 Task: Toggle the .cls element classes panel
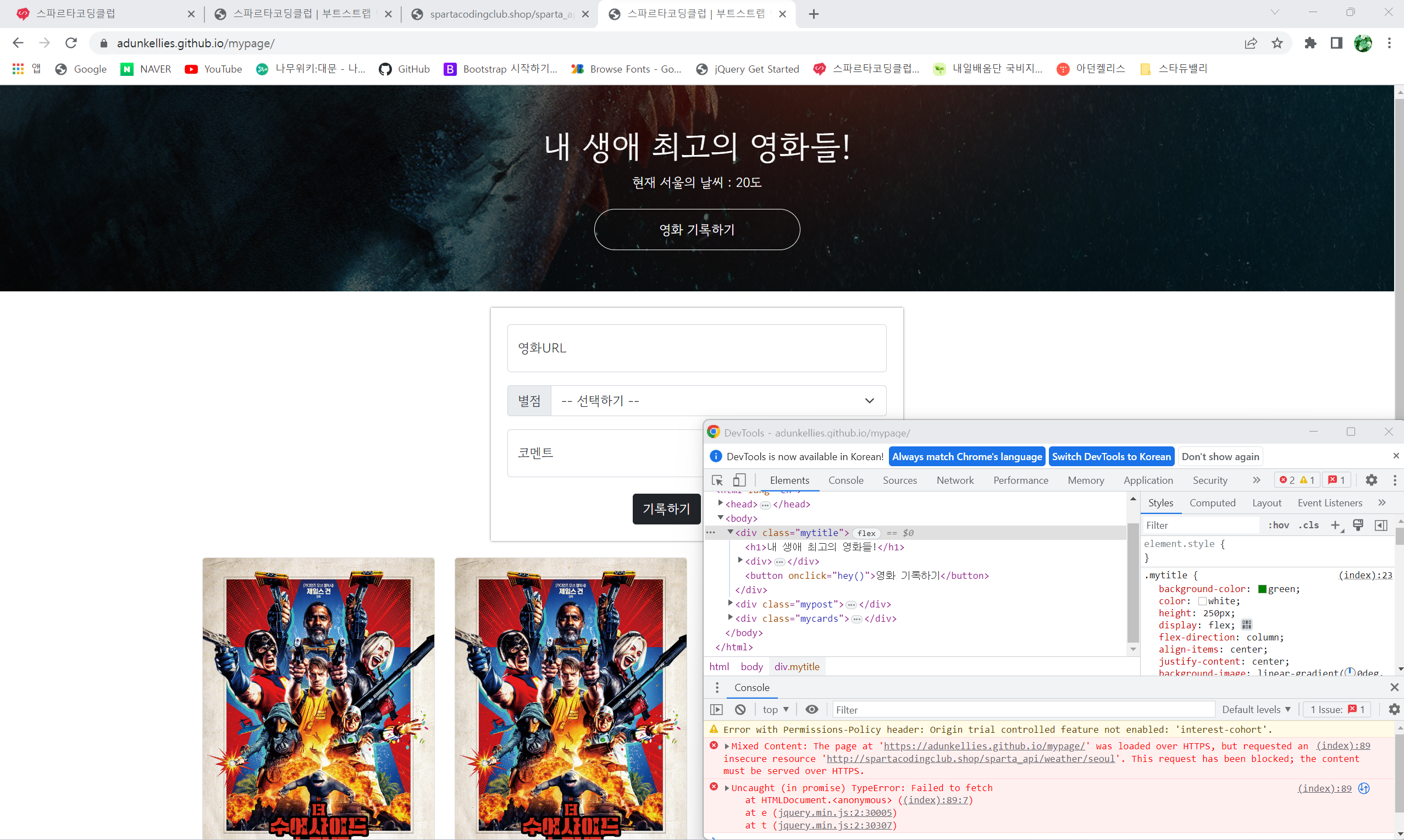(1308, 526)
